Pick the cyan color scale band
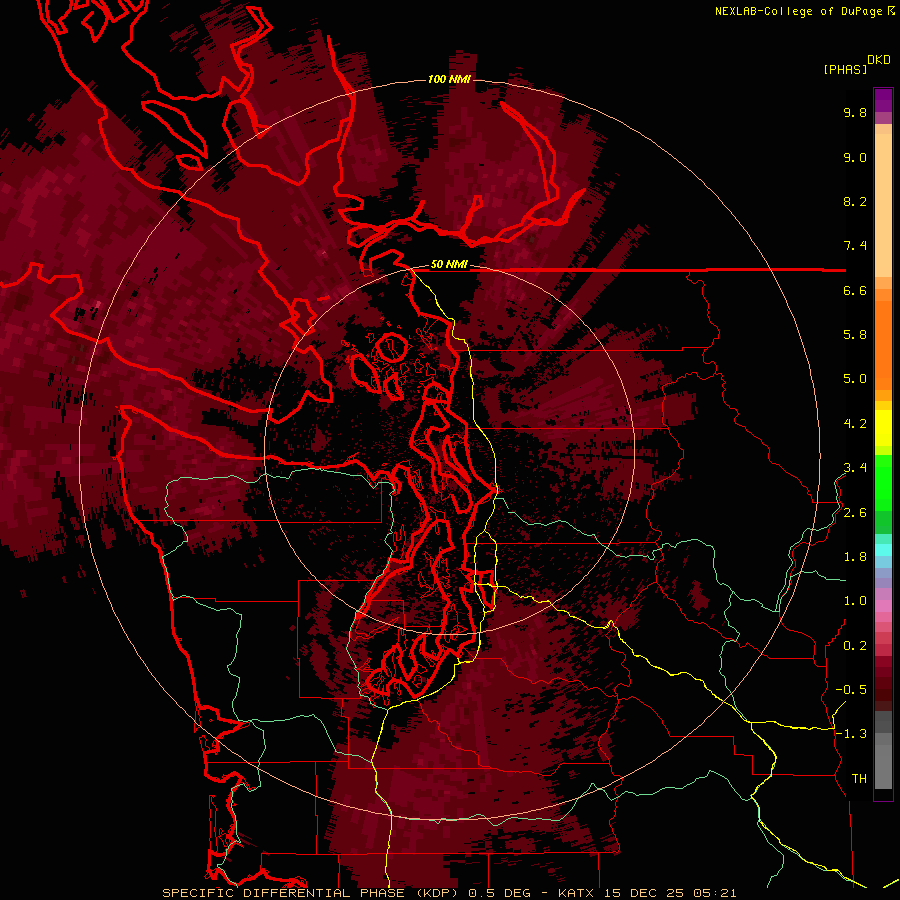Viewport: 900px width, 900px height. 883,550
